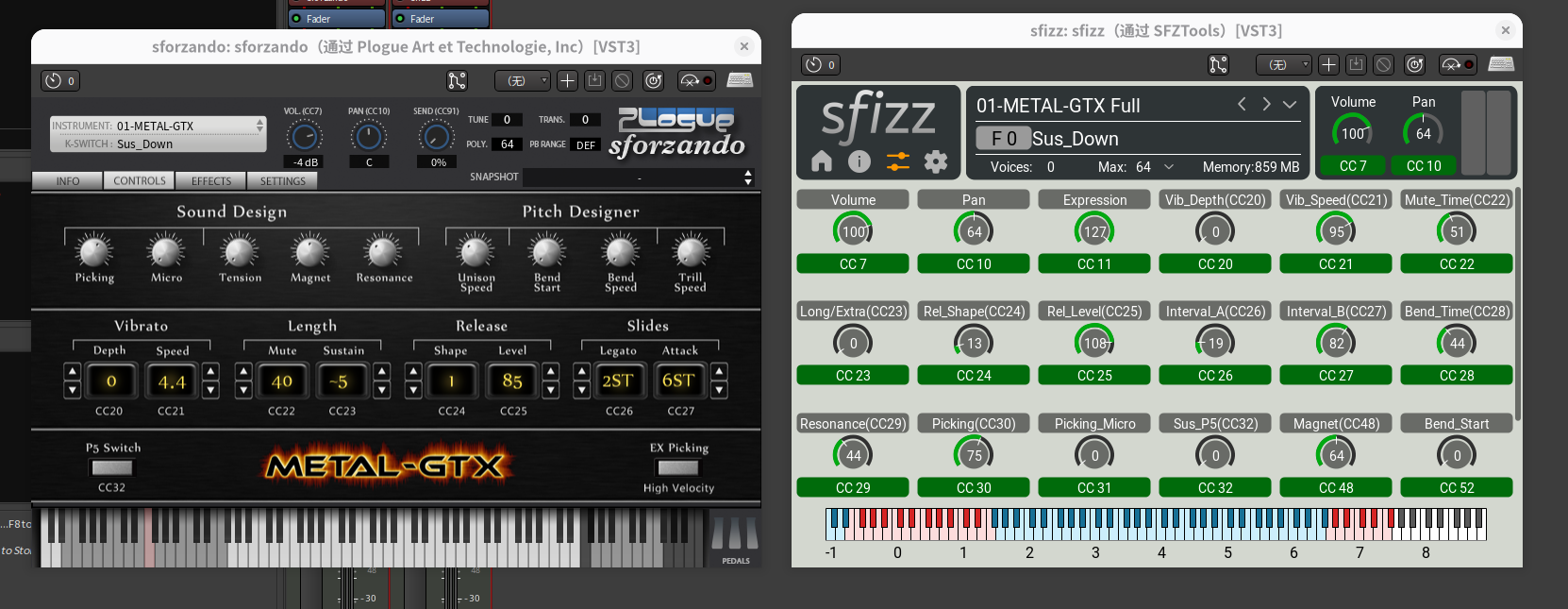Click the green CC 25 button under Rel_Level
Image resolution: width=1568 pixels, height=609 pixels.
tap(1094, 376)
